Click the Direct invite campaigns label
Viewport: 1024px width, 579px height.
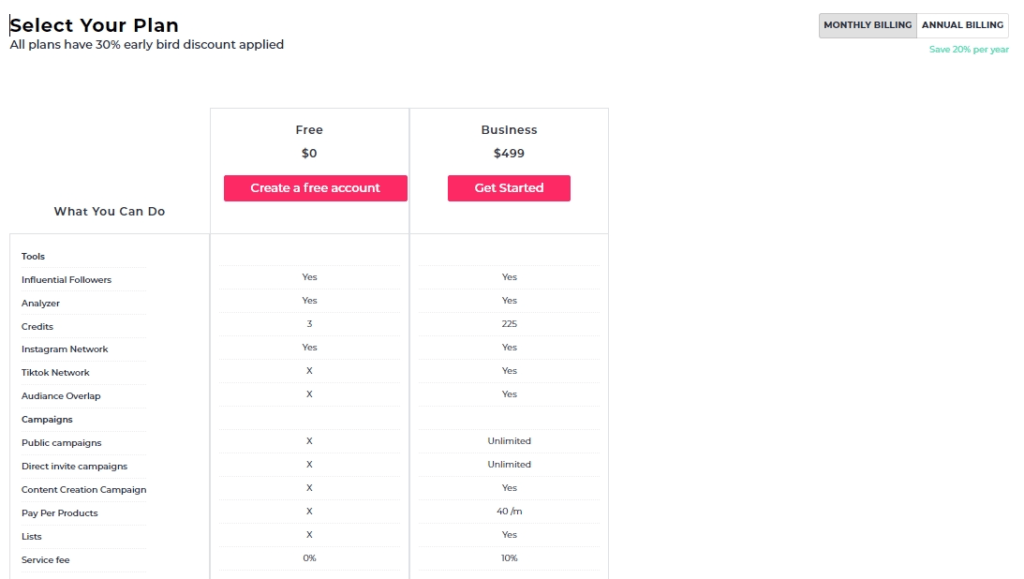74,466
